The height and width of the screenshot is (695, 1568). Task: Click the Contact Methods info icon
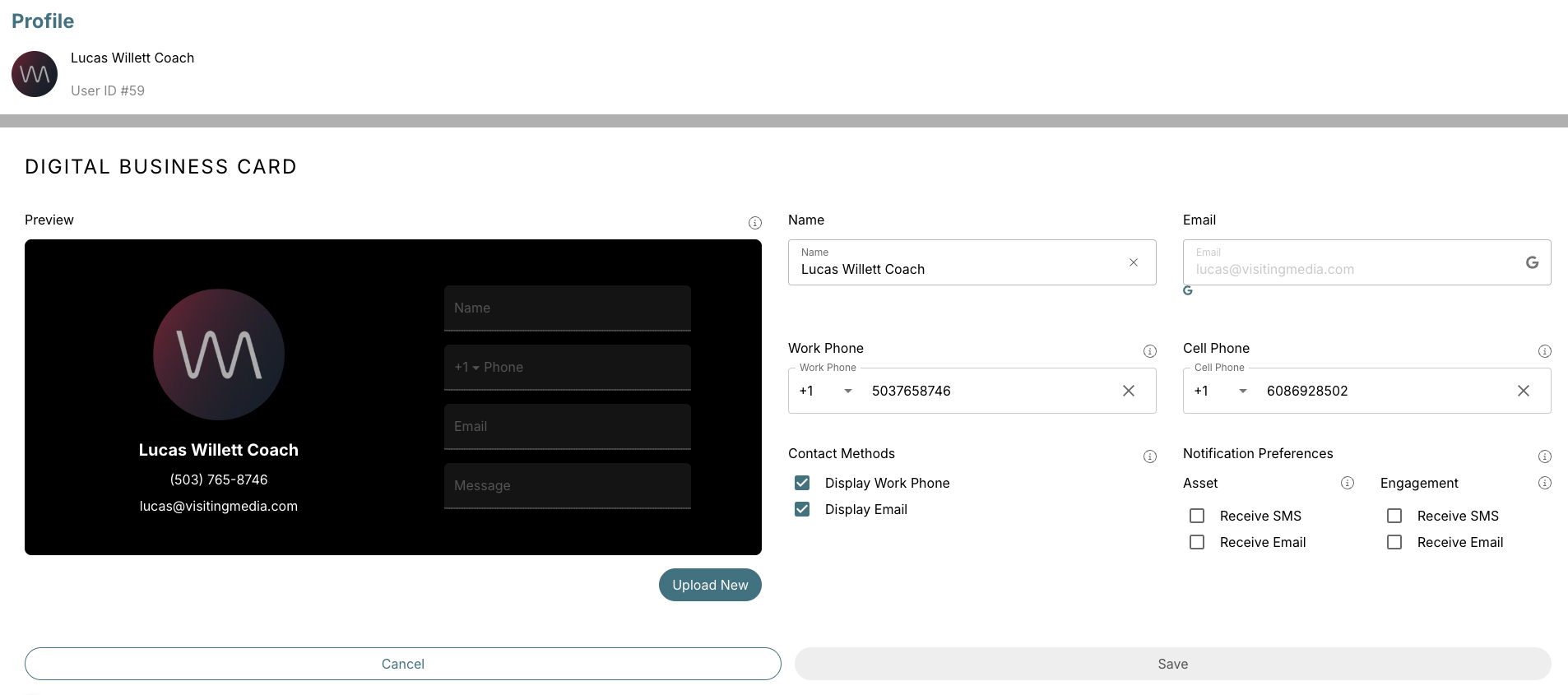click(x=1149, y=456)
